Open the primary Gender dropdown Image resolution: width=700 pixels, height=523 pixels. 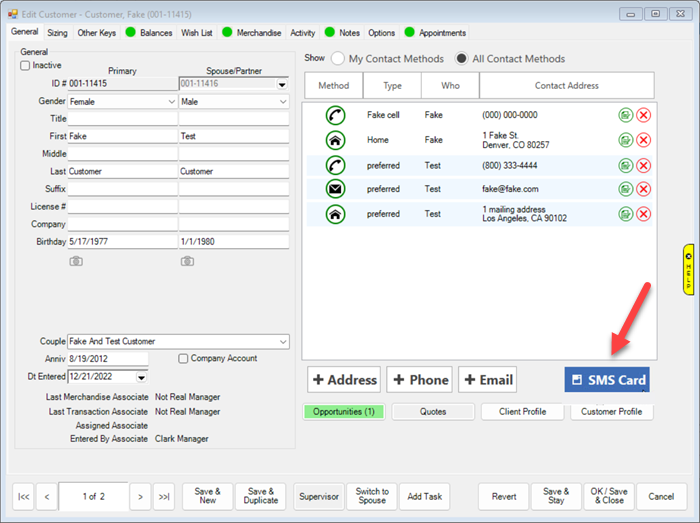coord(172,102)
